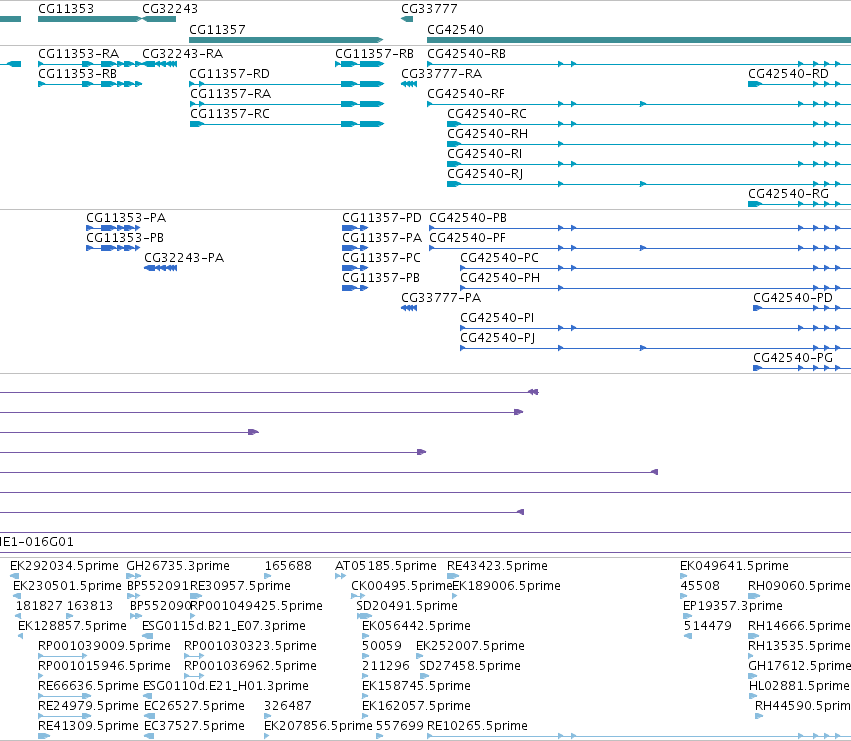
Task: Select protein CG11357-PB
Action: coord(381,278)
